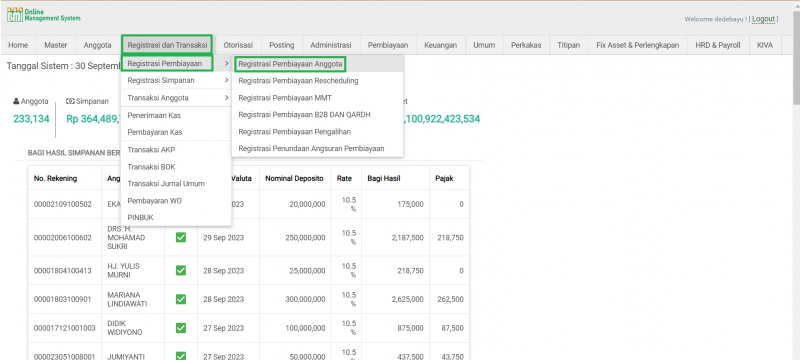Open the Administrasi menu
The width and height of the screenshot is (800, 360).
click(331, 45)
